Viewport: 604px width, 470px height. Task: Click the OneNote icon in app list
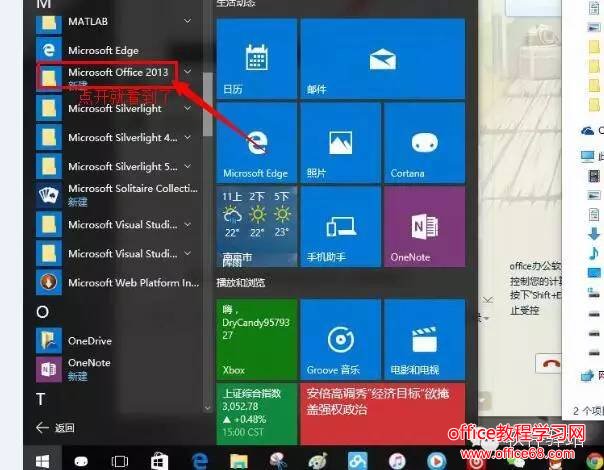(x=49, y=369)
